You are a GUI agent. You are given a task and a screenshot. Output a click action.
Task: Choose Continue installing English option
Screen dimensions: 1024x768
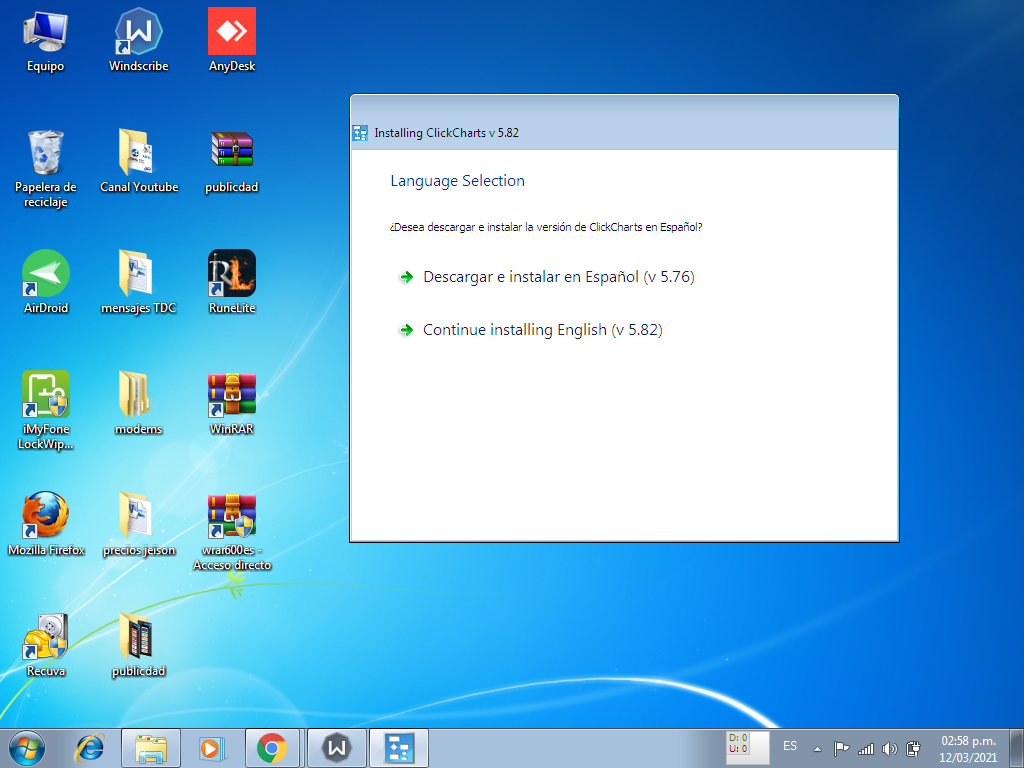pyautogui.click(x=543, y=330)
